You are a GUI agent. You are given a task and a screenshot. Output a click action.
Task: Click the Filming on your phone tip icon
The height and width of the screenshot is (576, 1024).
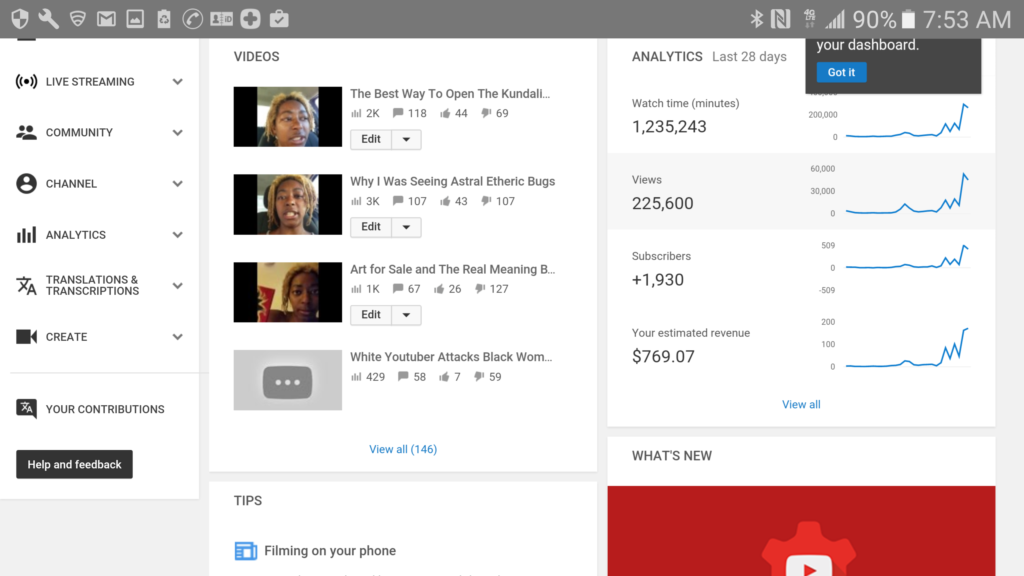(x=246, y=551)
